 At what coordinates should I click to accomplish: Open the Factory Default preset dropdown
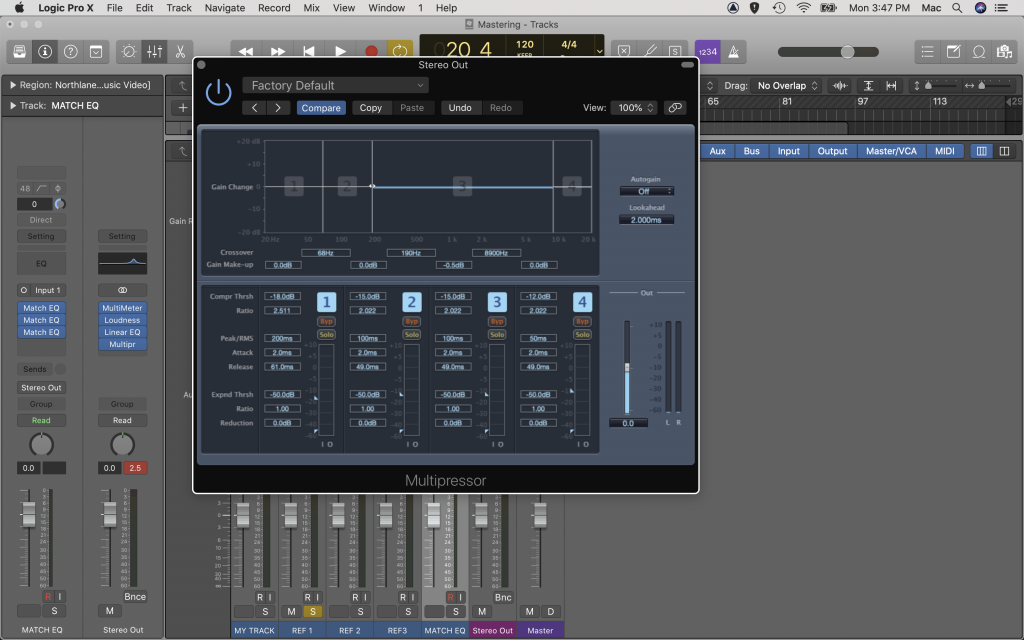[335, 85]
